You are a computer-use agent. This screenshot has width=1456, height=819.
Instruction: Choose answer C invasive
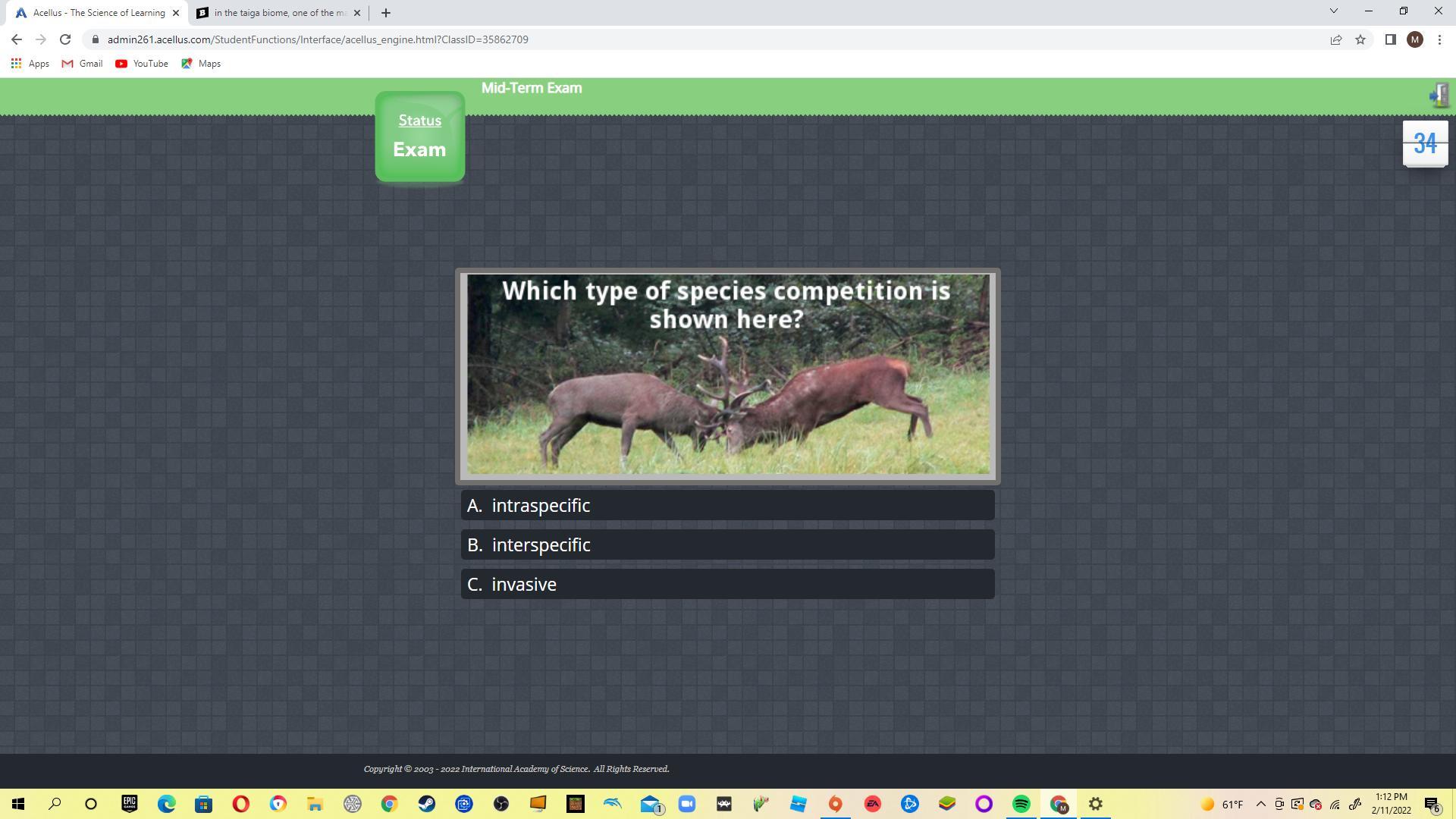pos(727,584)
